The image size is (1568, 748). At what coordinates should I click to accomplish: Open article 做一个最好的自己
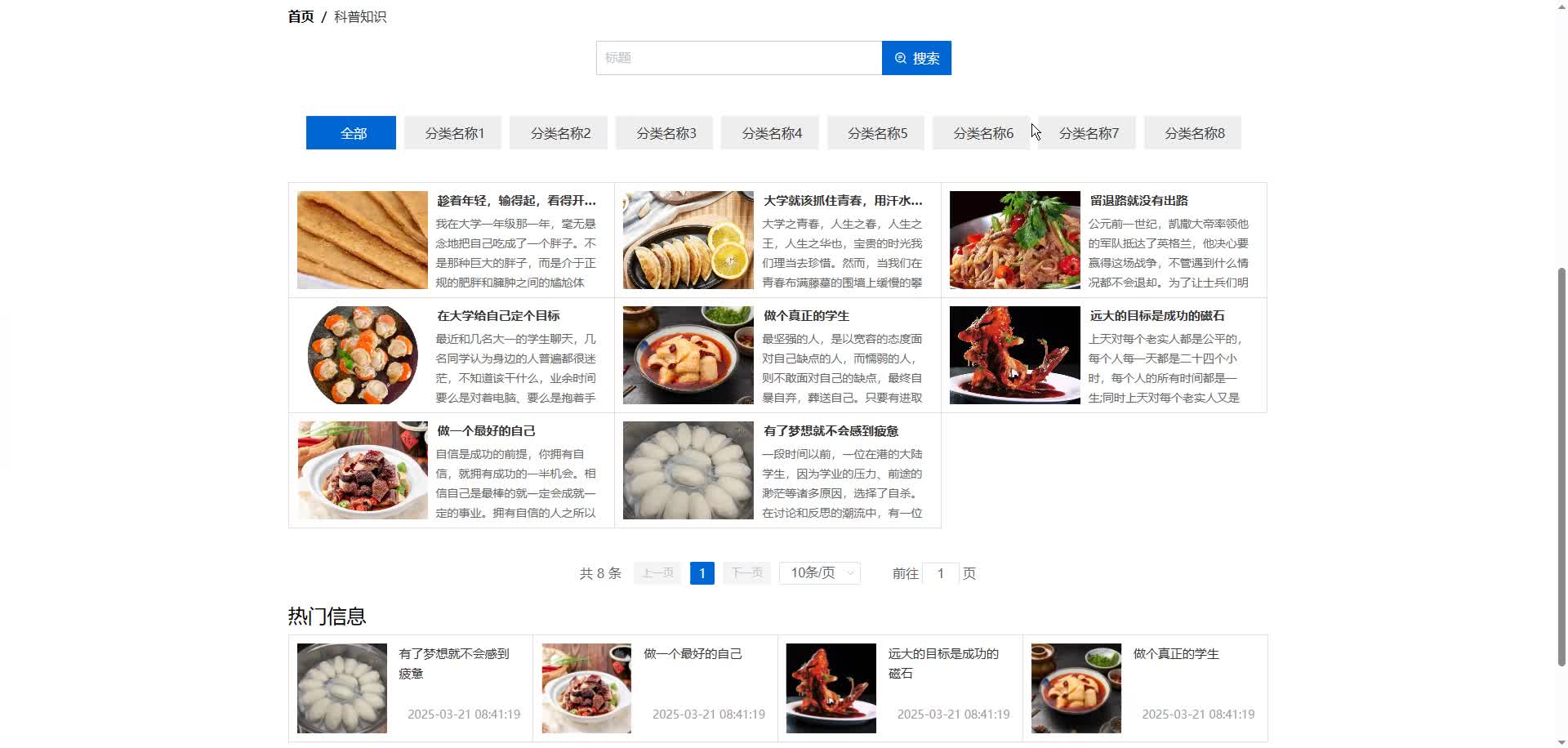485,430
